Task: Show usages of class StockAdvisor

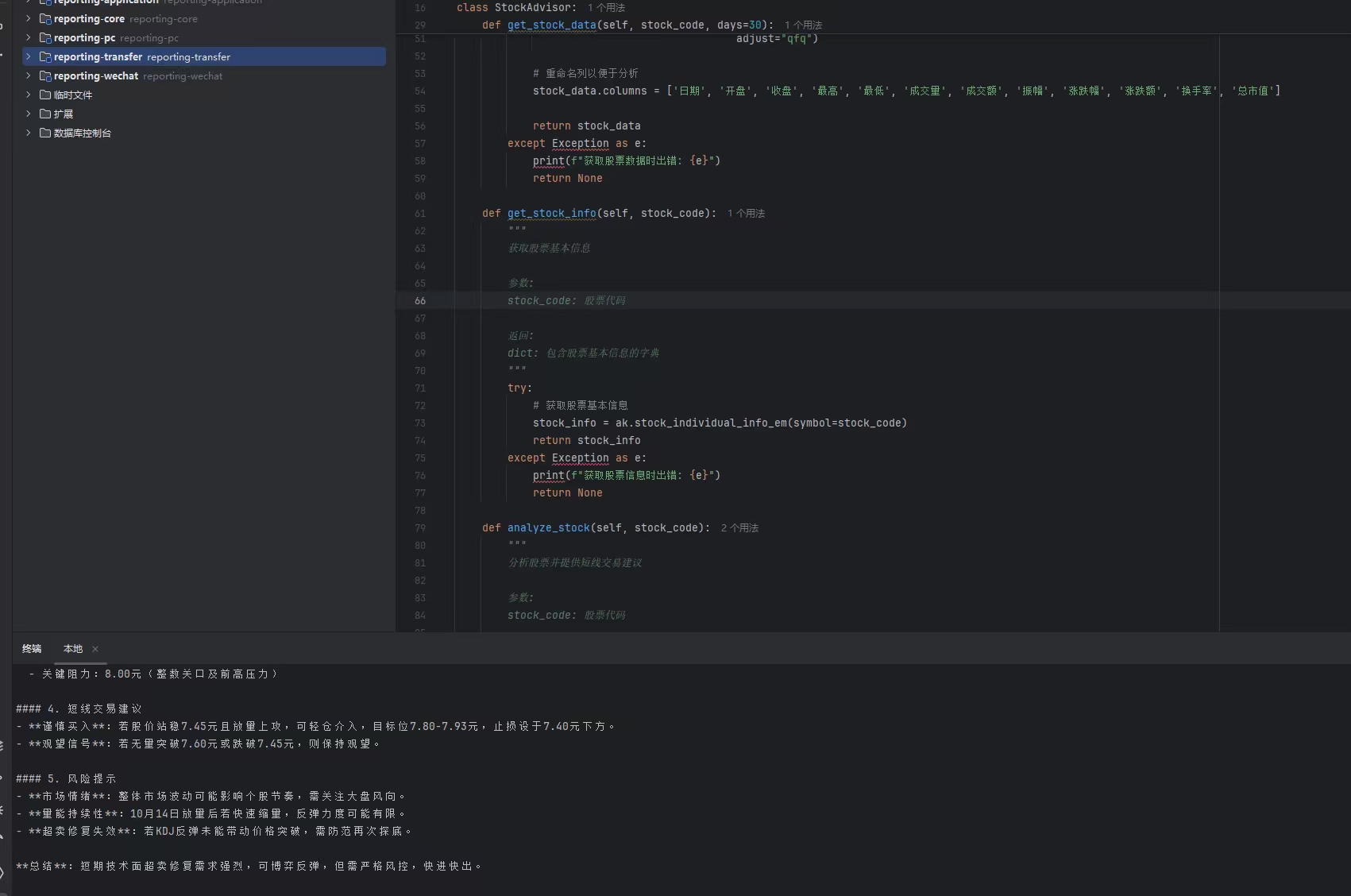Action: point(607,8)
